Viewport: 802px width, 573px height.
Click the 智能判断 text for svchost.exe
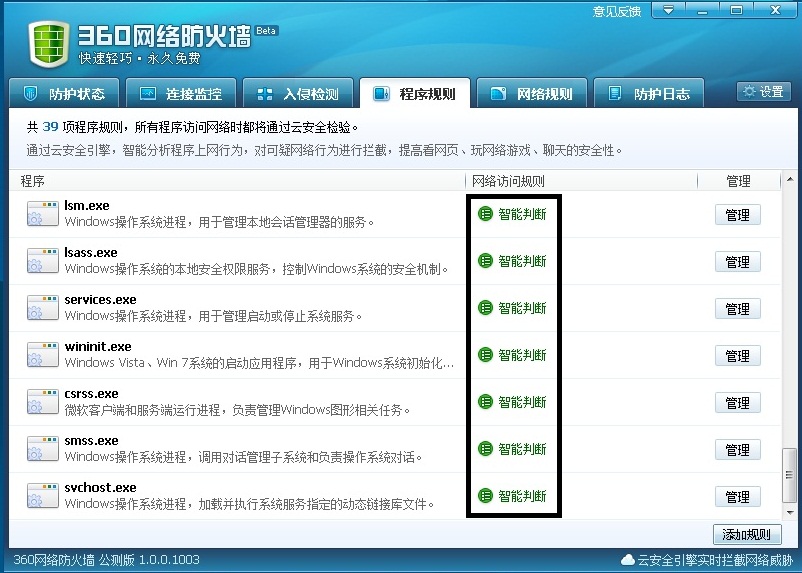[x=522, y=496]
